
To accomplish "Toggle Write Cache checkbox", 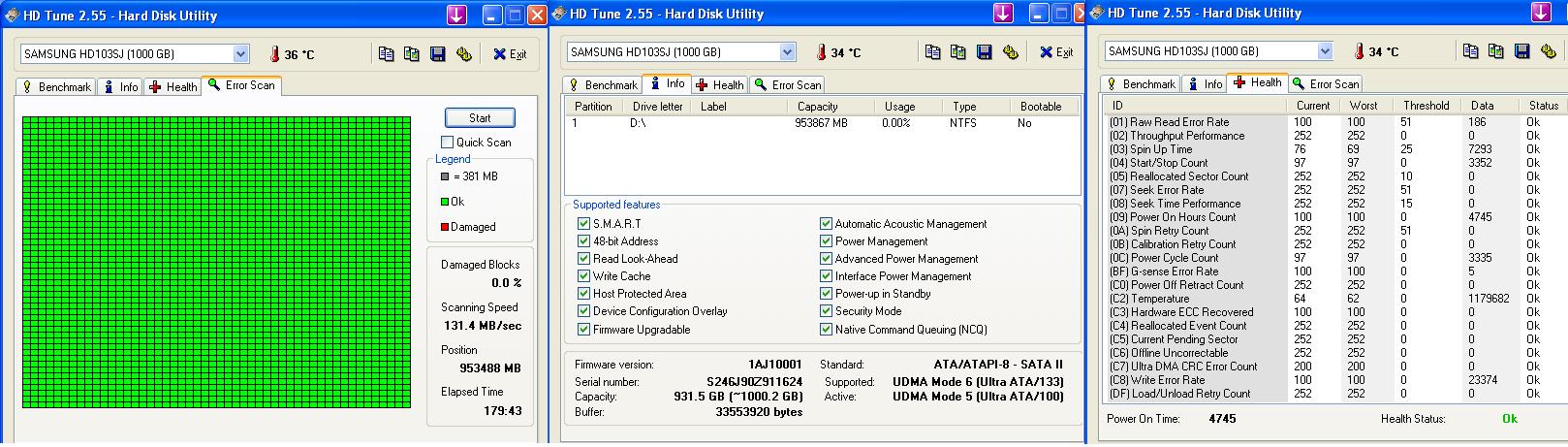I will pos(583,275).
